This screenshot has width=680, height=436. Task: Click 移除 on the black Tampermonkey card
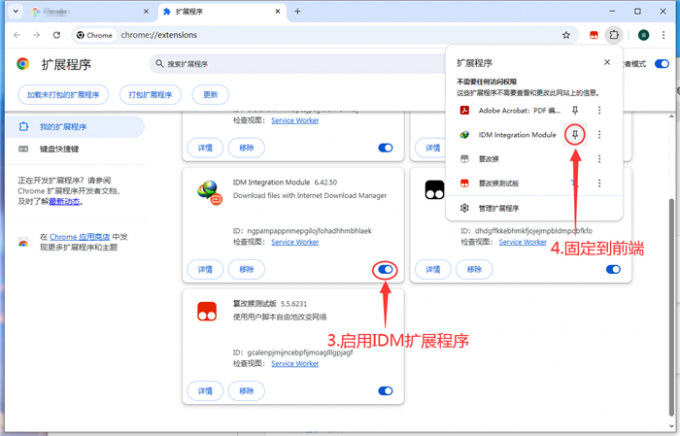click(474, 269)
